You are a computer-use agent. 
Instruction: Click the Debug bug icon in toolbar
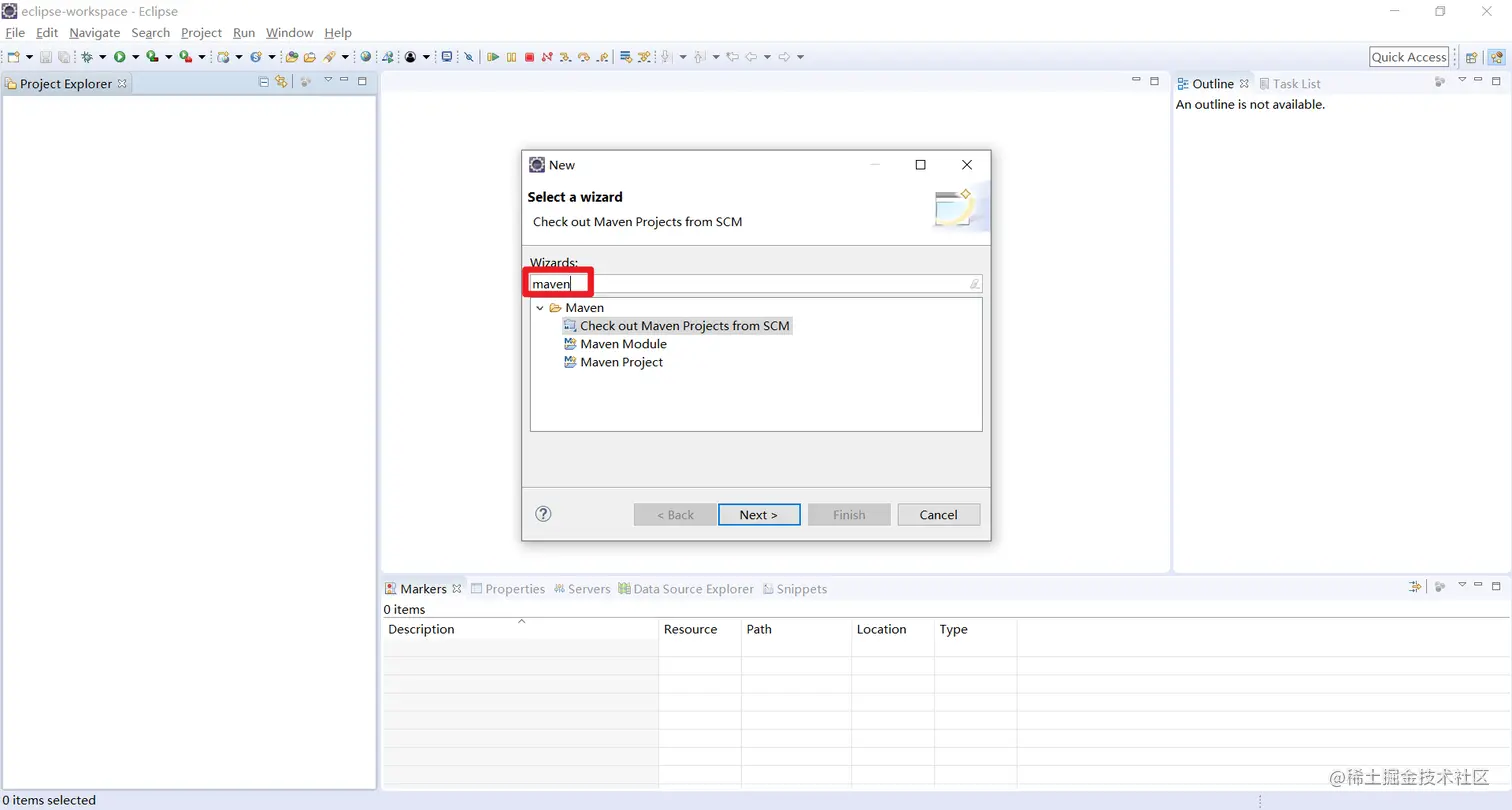(87, 57)
